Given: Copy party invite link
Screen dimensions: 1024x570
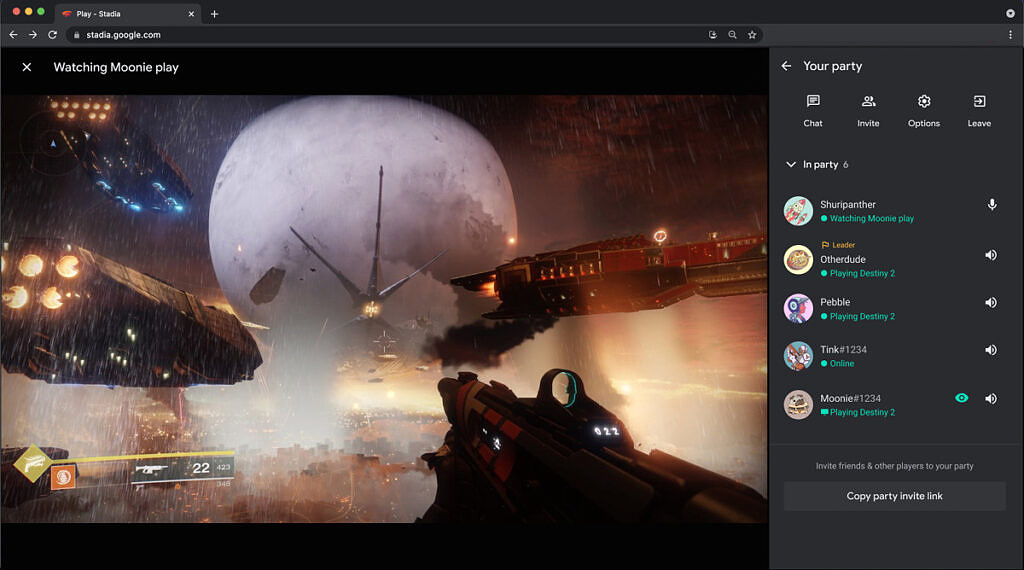Looking at the screenshot, I should tap(894, 496).
